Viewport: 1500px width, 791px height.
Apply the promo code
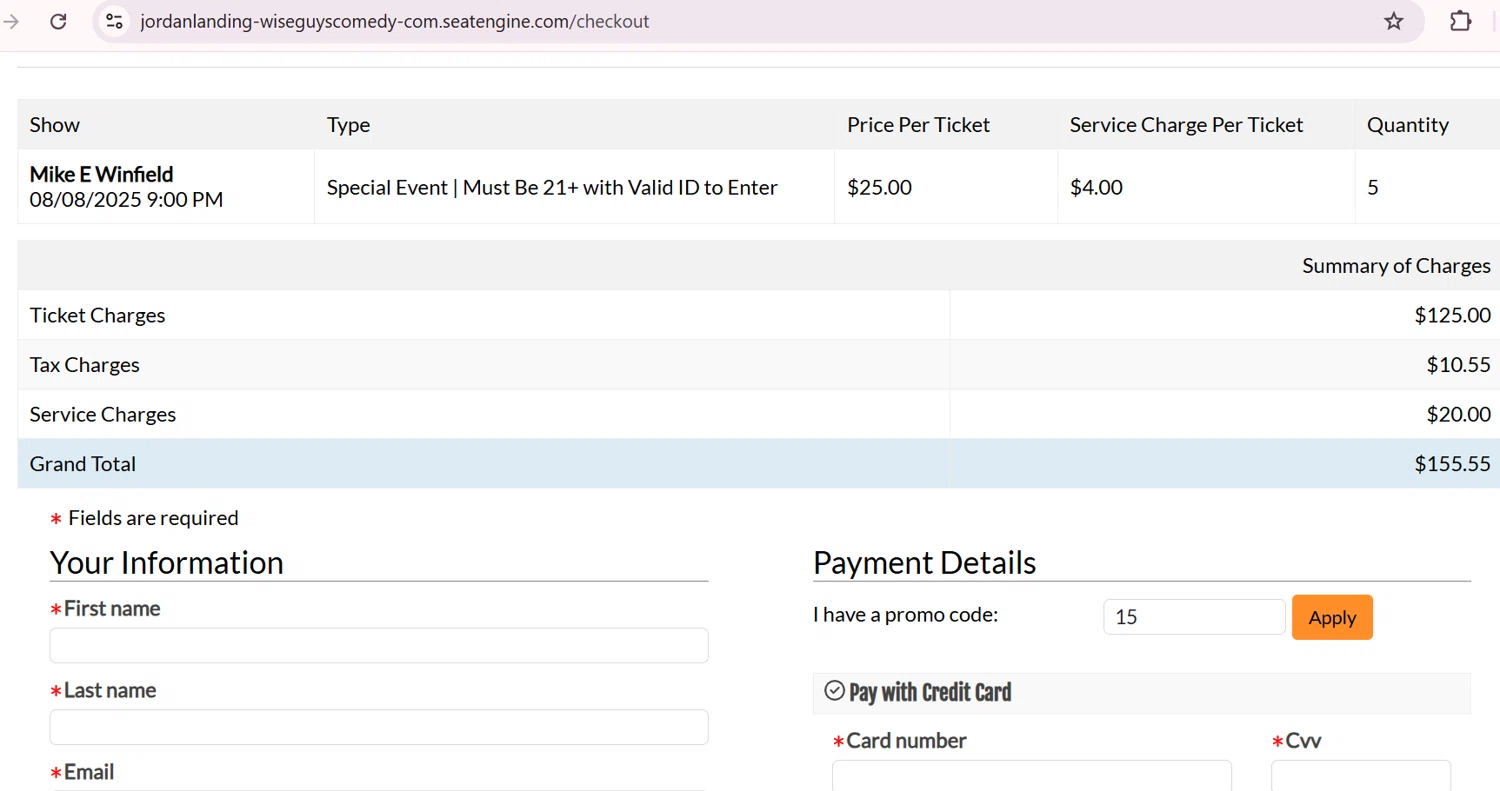pos(1332,617)
